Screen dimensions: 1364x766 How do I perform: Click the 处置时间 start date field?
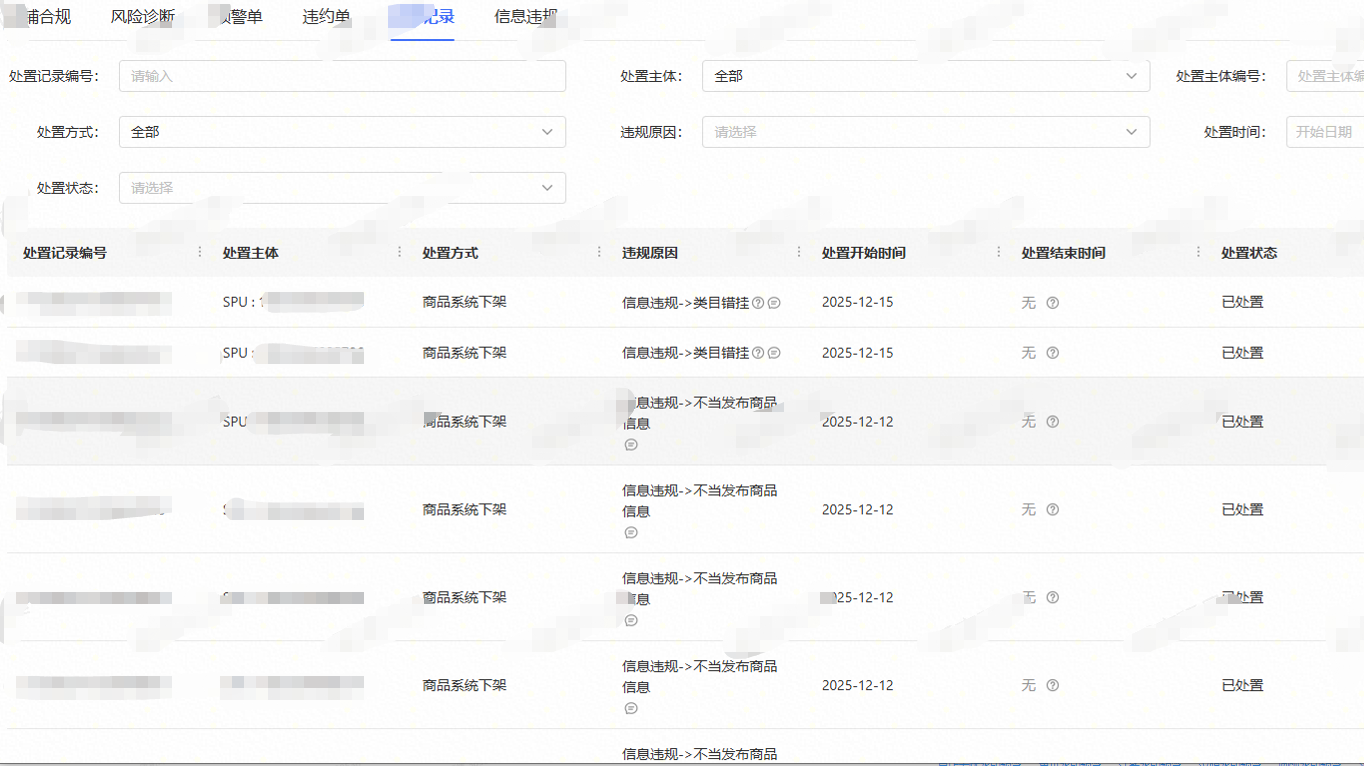pos(1324,132)
